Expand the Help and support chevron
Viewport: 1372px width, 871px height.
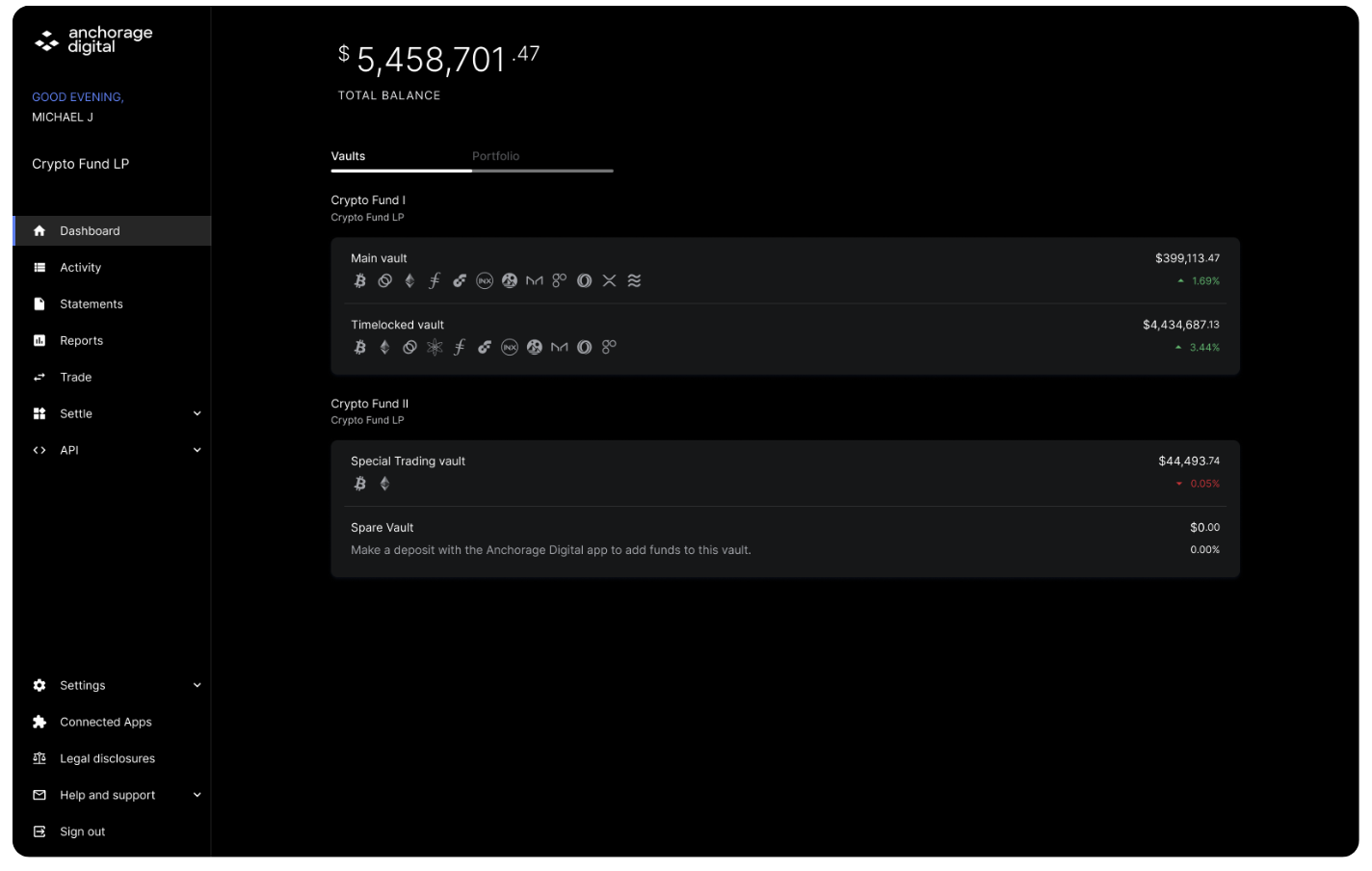198,796
